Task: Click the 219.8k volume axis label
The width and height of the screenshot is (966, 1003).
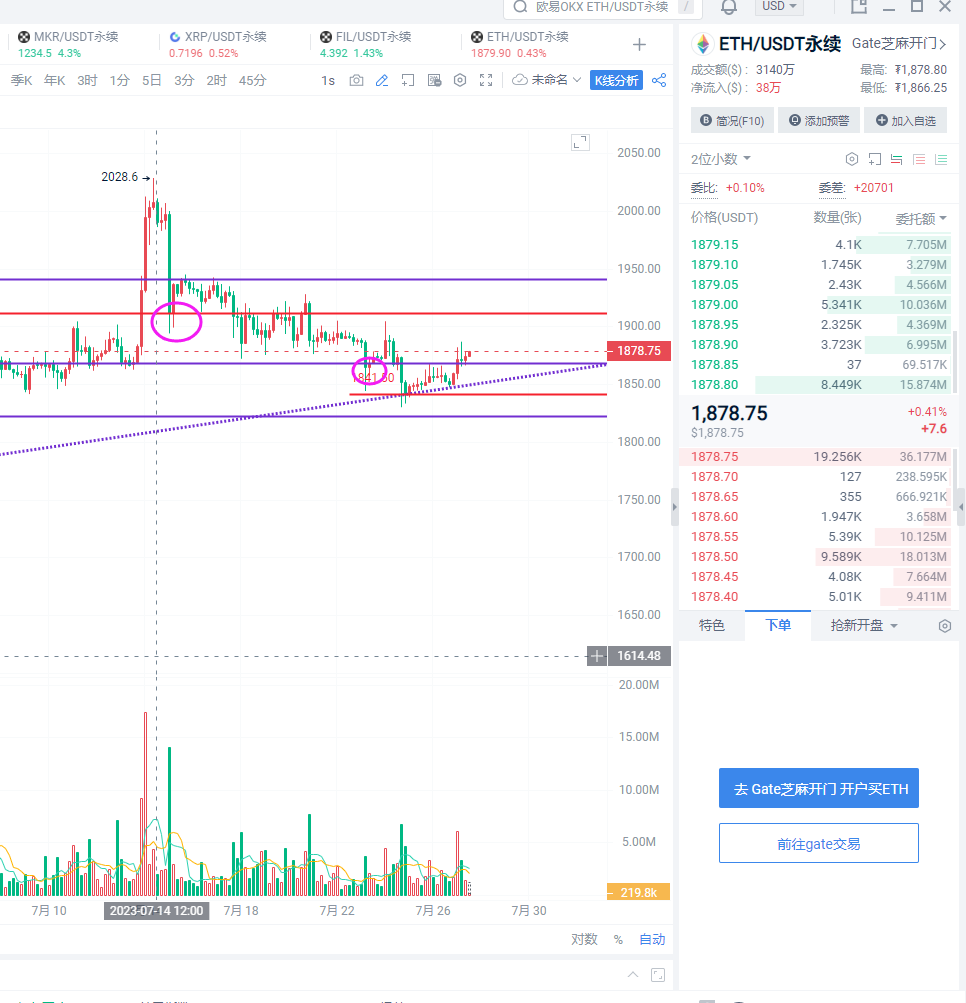Action: click(x=638, y=892)
